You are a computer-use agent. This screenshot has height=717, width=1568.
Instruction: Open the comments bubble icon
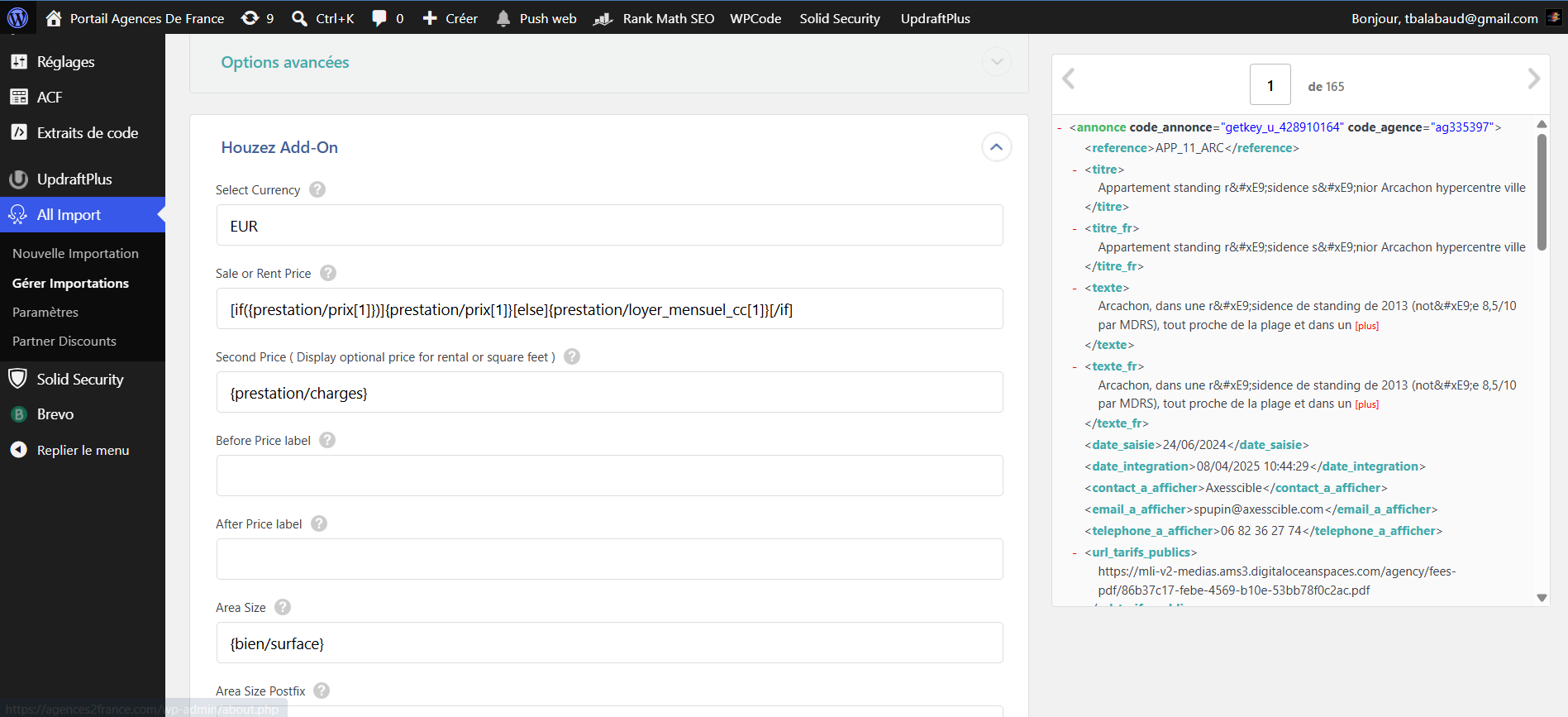click(379, 18)
